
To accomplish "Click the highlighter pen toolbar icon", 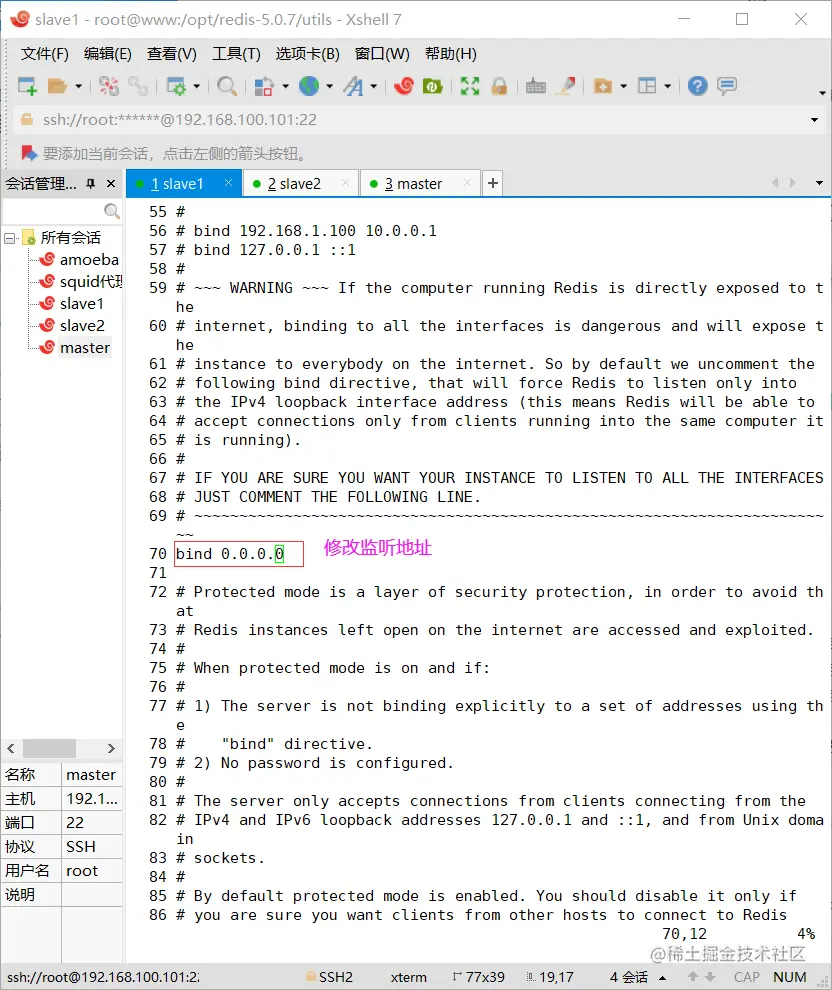I will (x=566, y=86).
